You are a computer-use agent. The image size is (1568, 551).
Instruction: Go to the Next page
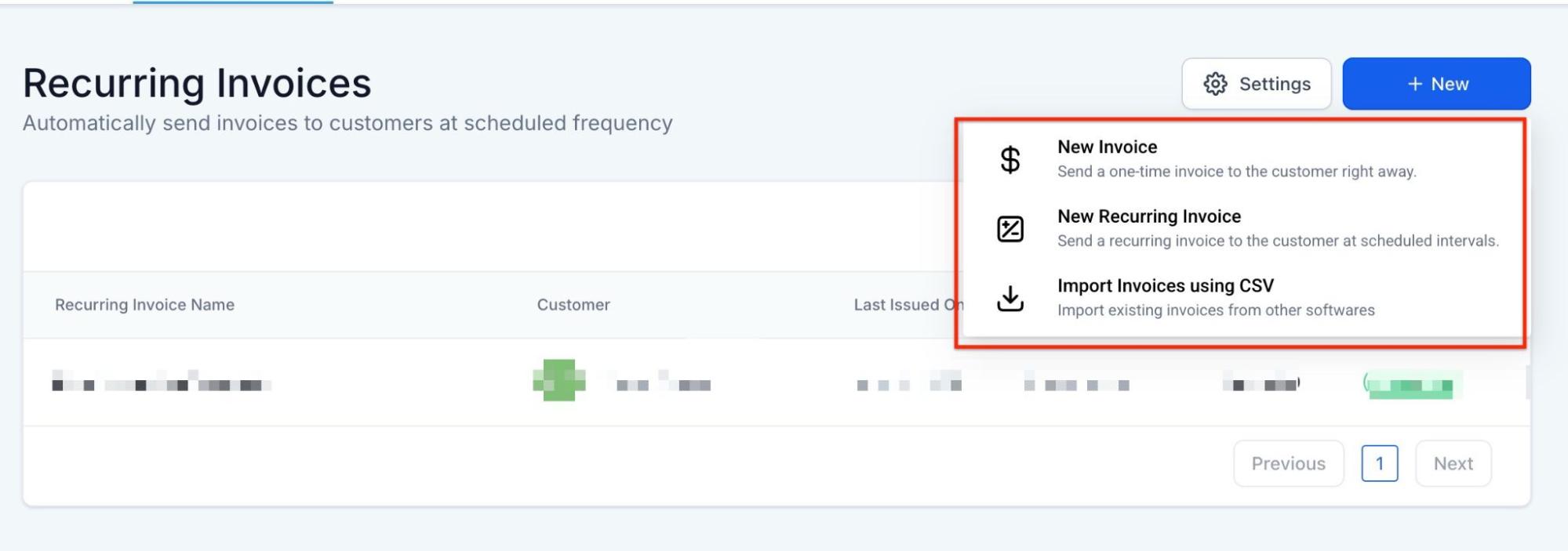(1453, 464)
